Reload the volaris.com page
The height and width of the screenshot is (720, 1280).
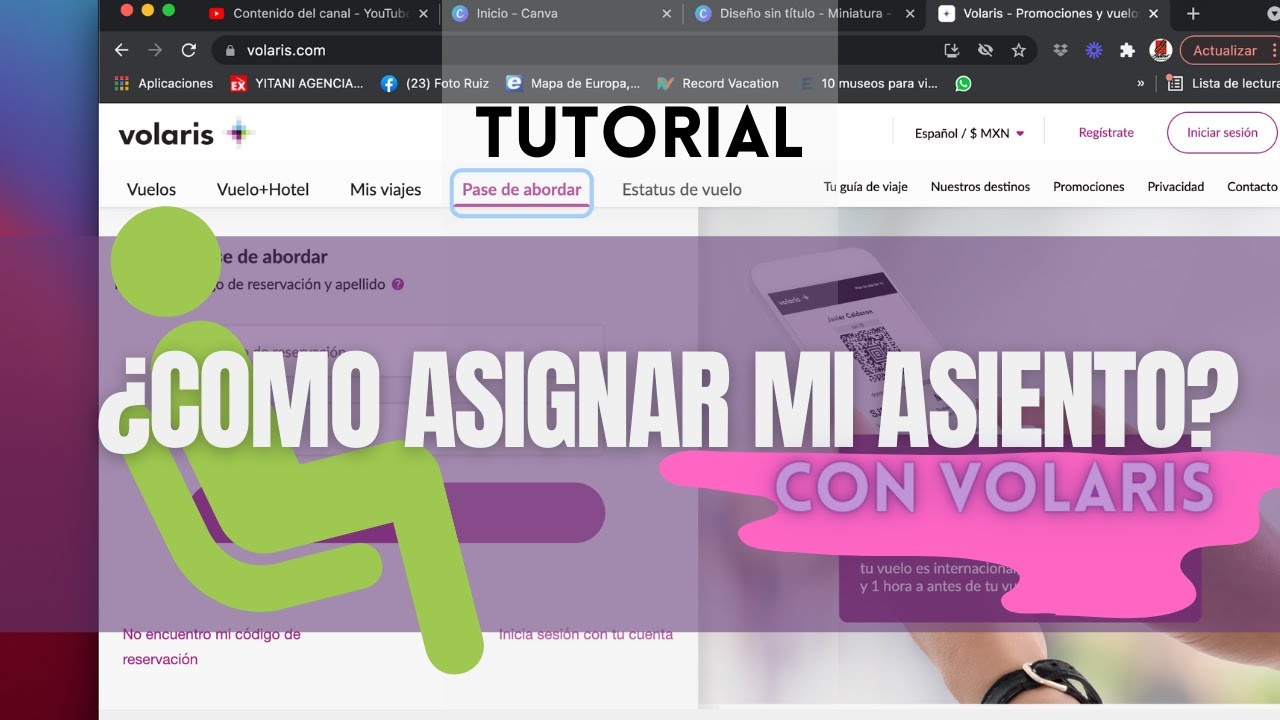click(188, 50)
